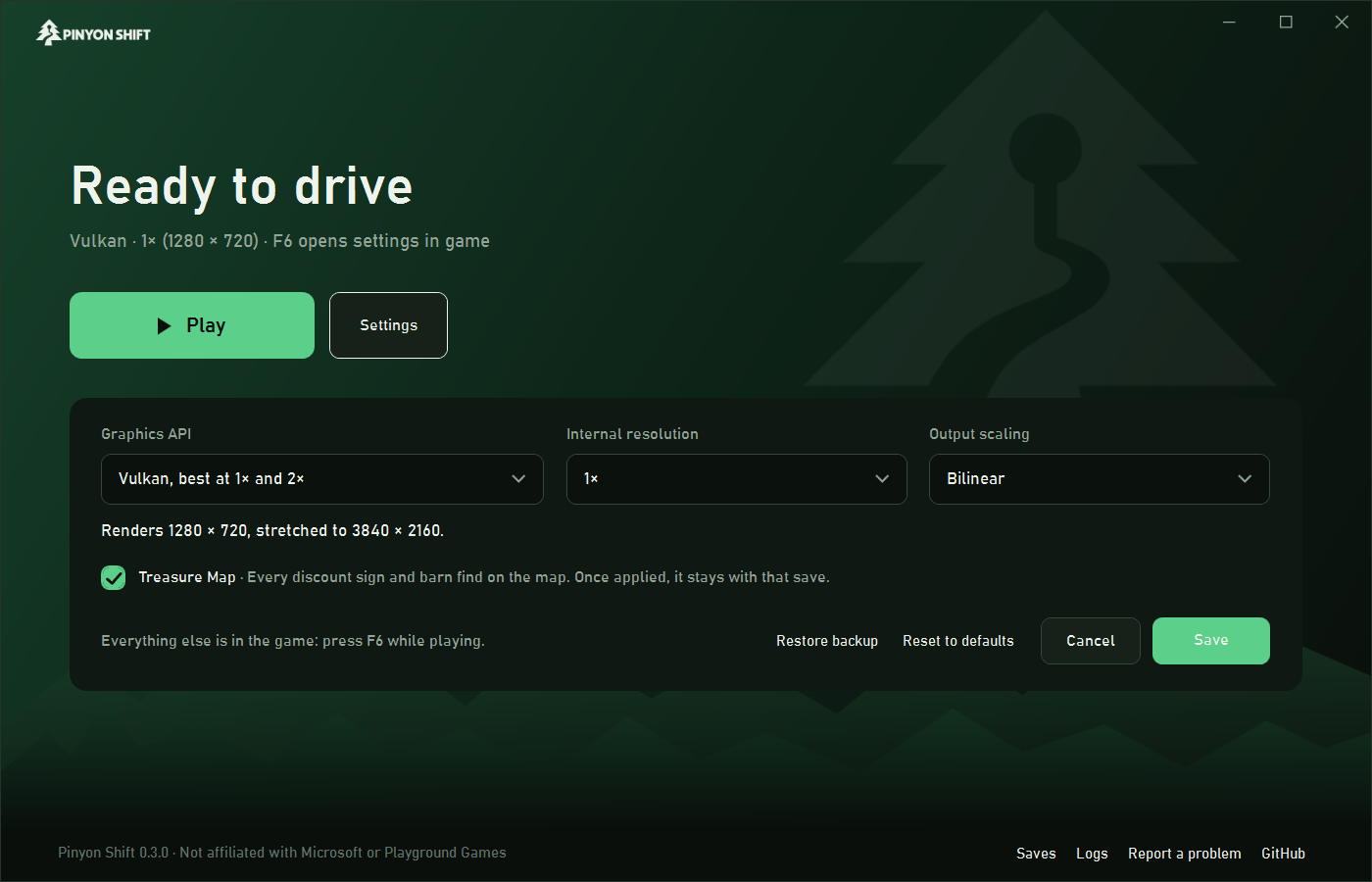Reset settings to defaults
1372x882 pixels.
coord(958,641)
